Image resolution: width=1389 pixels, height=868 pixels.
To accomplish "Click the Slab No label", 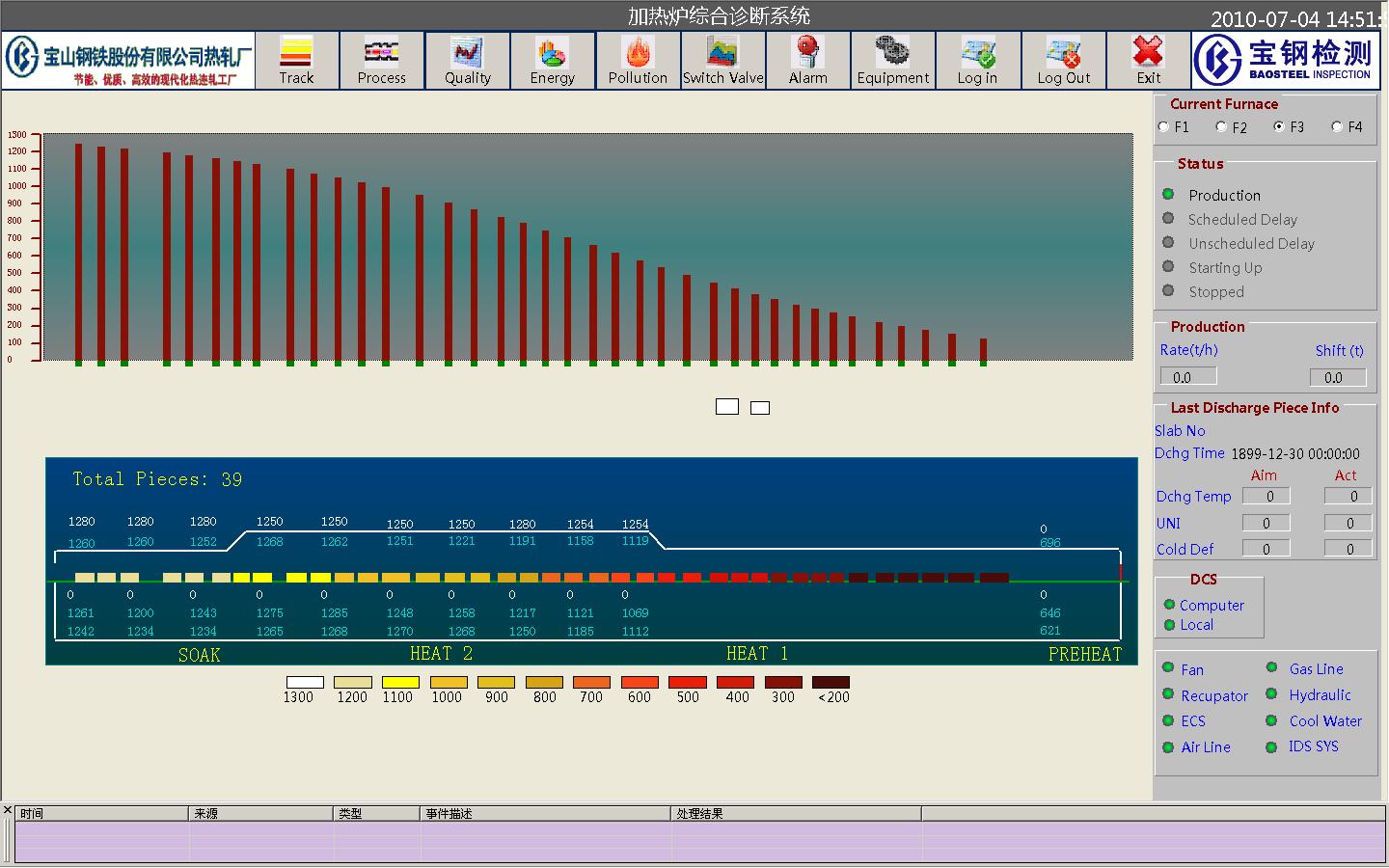I will coord(1180,430).
